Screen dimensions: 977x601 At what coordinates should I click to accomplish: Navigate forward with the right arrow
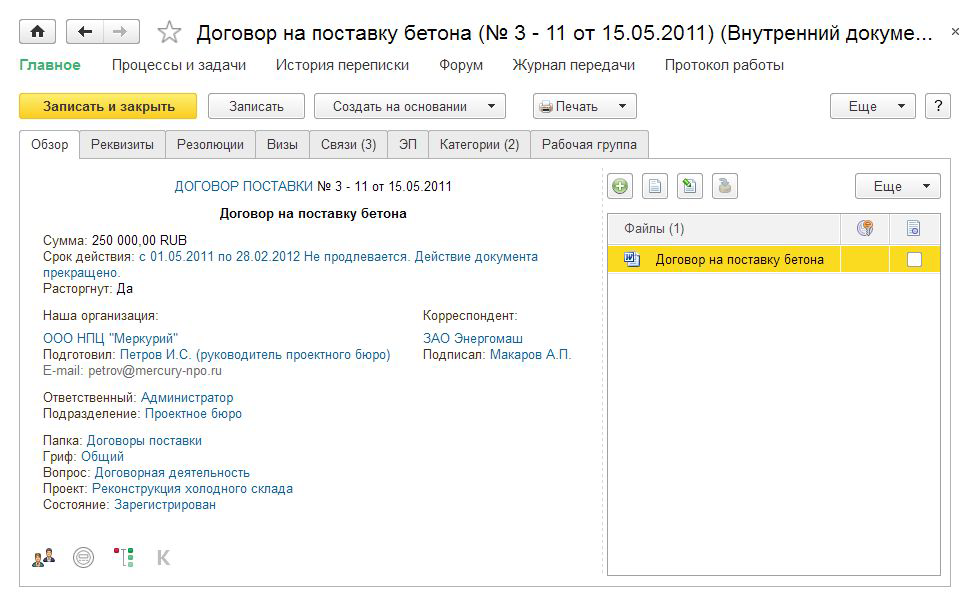coord(121,32)
